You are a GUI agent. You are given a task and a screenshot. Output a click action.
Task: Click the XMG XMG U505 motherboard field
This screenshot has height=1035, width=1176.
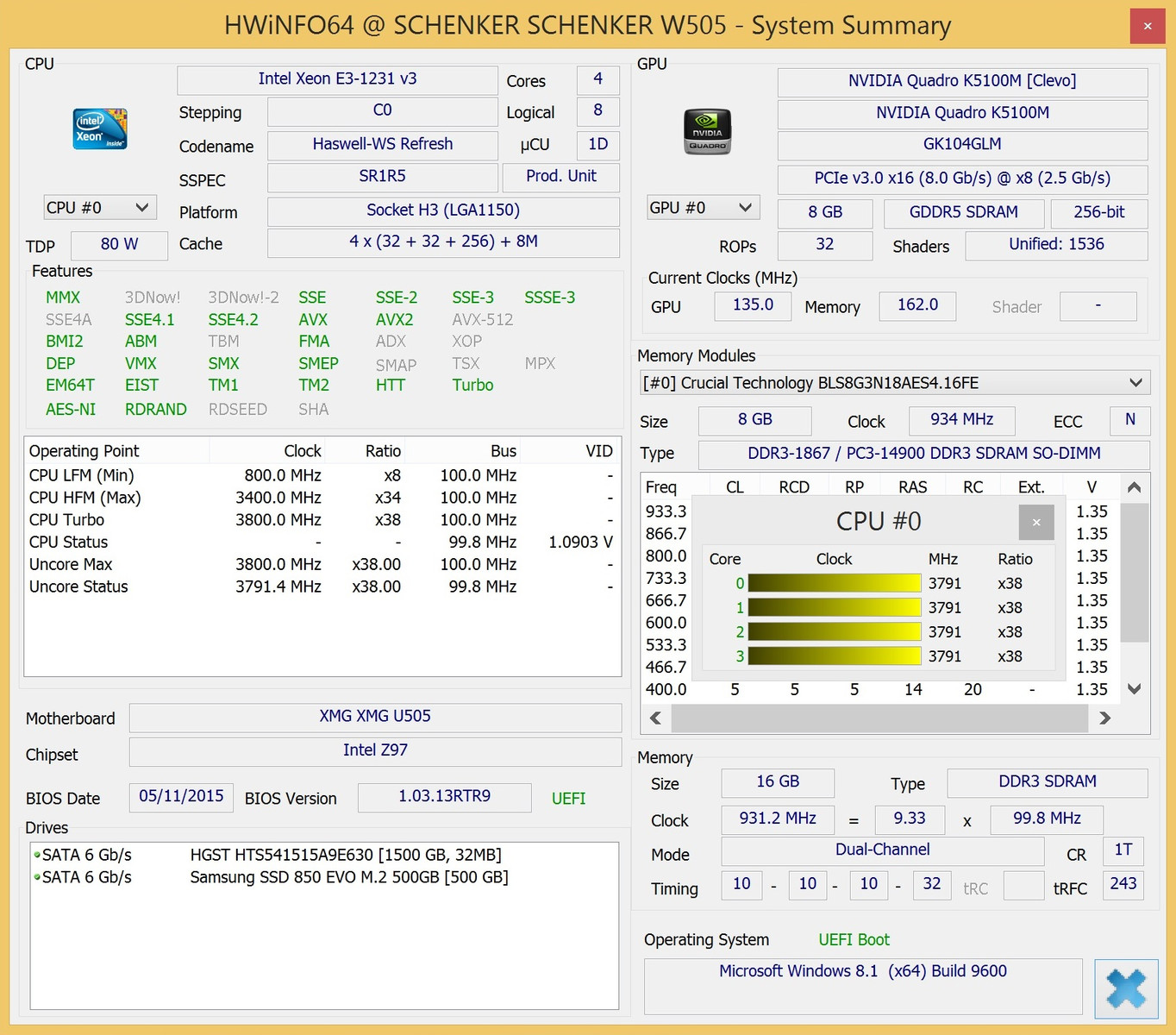tap(375, 717)
